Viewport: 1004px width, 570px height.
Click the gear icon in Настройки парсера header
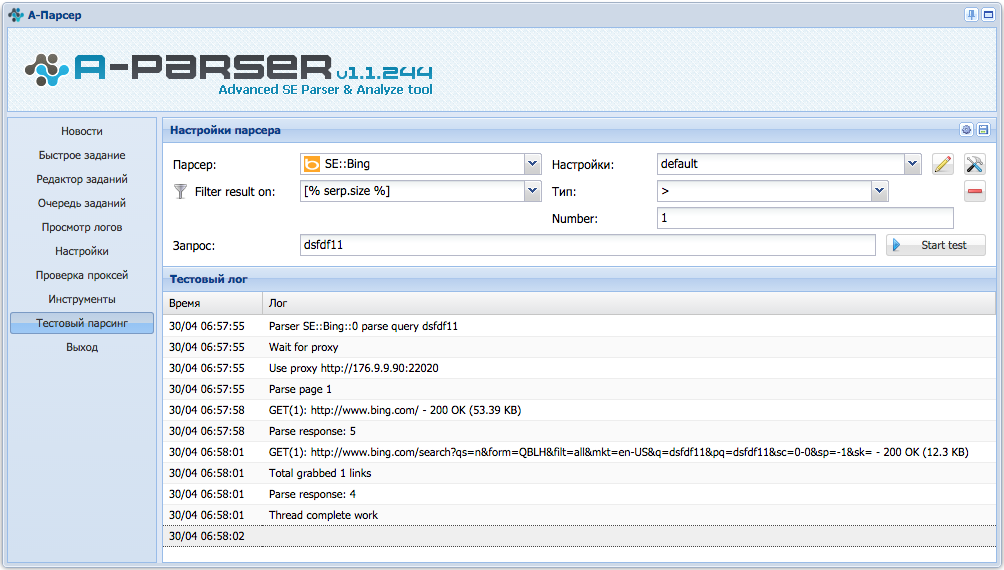[966, 129]
